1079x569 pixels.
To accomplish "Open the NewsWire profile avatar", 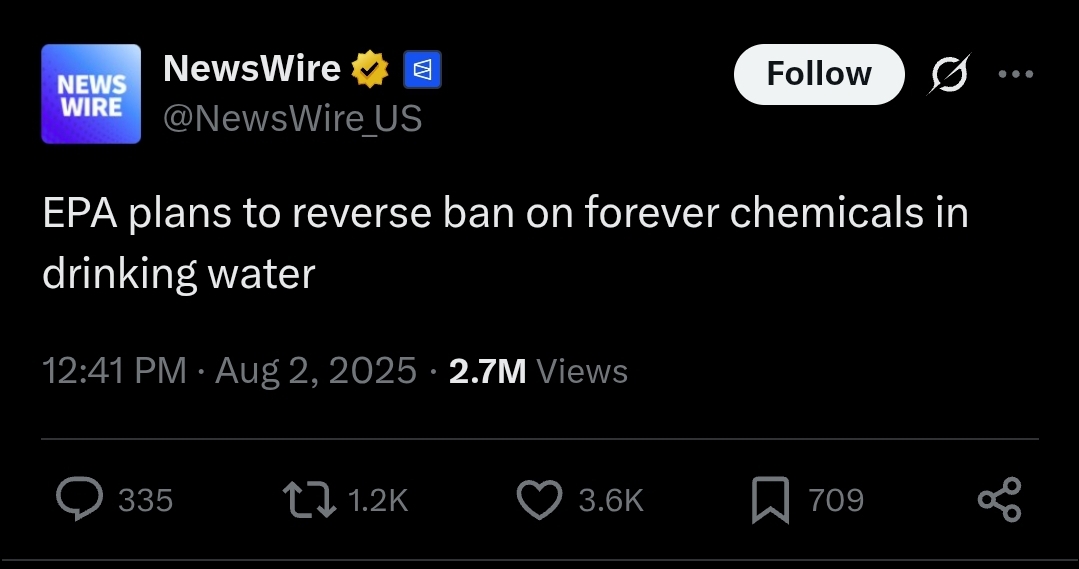I will coord(91,94).
